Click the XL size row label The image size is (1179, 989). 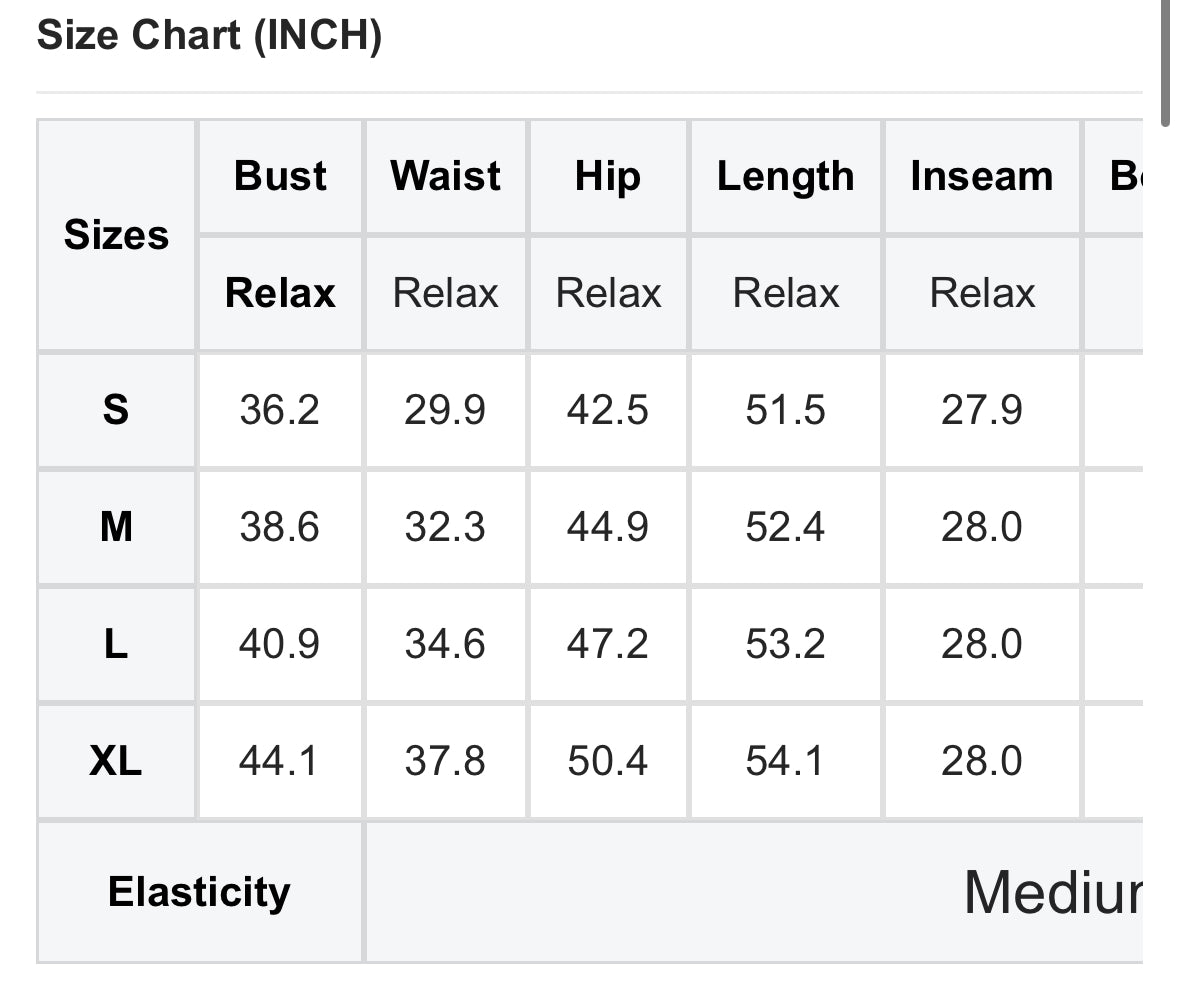click(x=116, y=761)
